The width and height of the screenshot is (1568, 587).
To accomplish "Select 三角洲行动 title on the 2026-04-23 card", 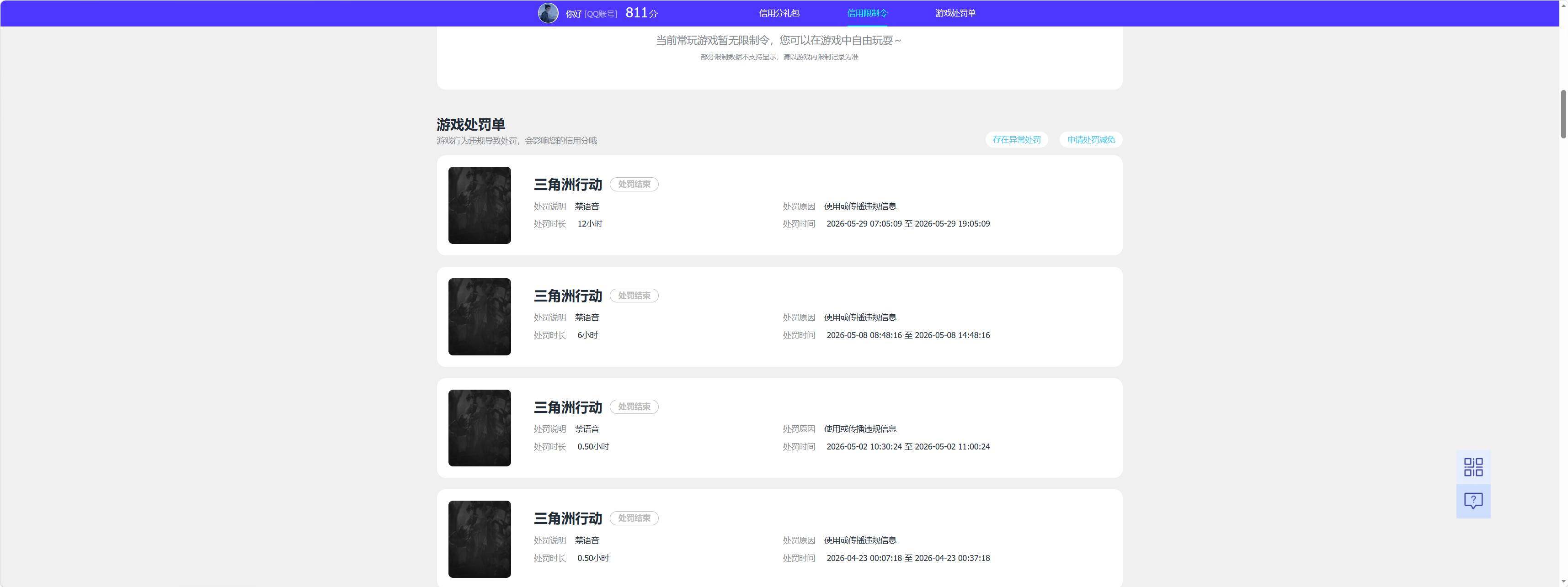I will [568, 518].
